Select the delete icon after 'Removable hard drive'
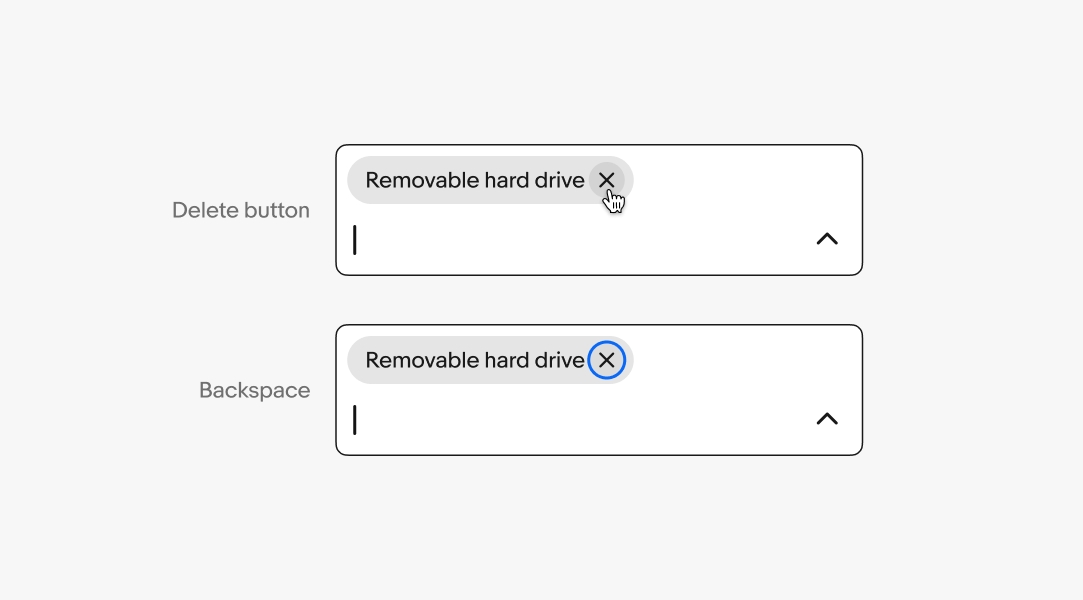 click(606, 180)
